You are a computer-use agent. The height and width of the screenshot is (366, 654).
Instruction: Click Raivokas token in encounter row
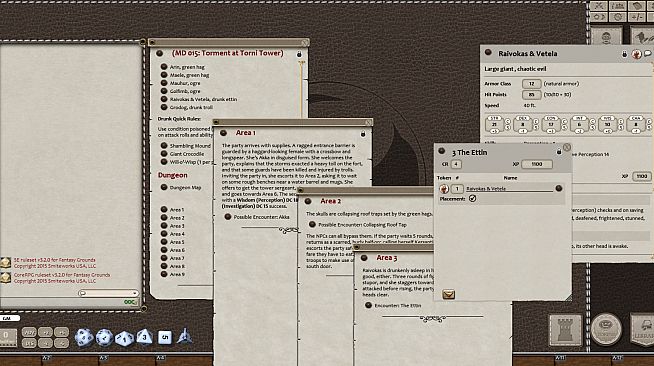click(x=444, y=189)
